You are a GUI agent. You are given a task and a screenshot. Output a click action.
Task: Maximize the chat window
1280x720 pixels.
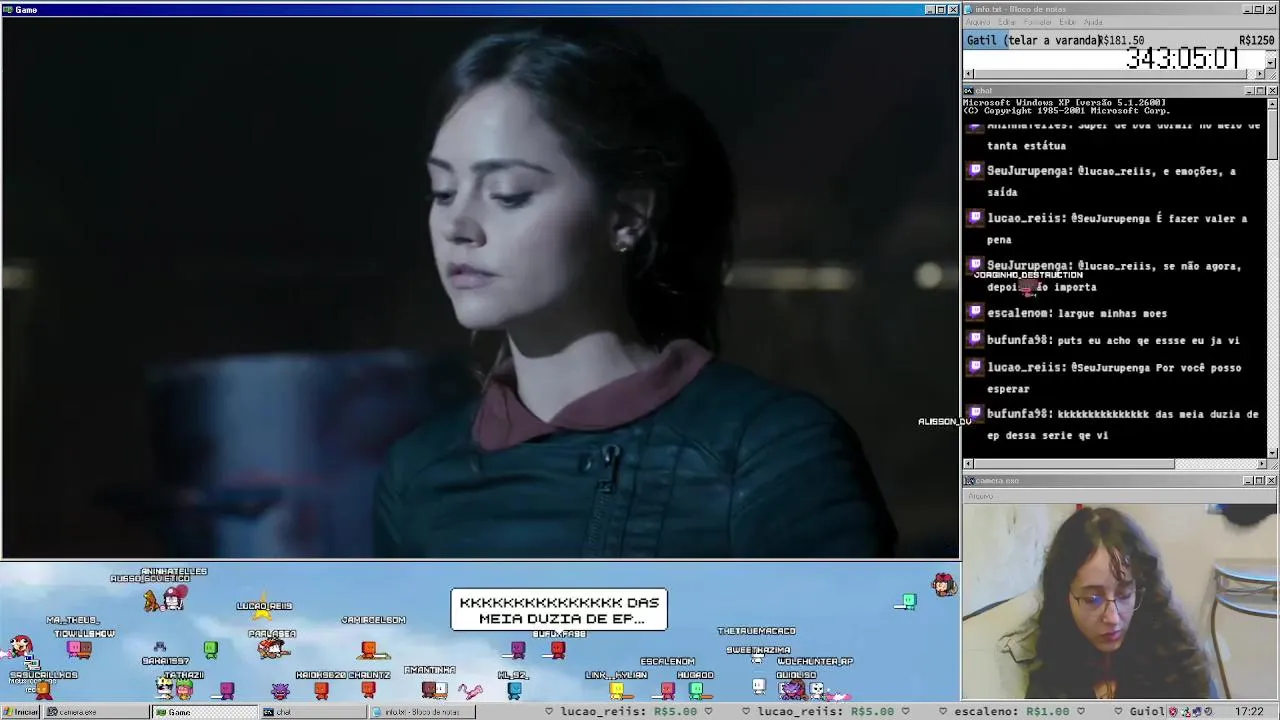tap(1260, 90)
